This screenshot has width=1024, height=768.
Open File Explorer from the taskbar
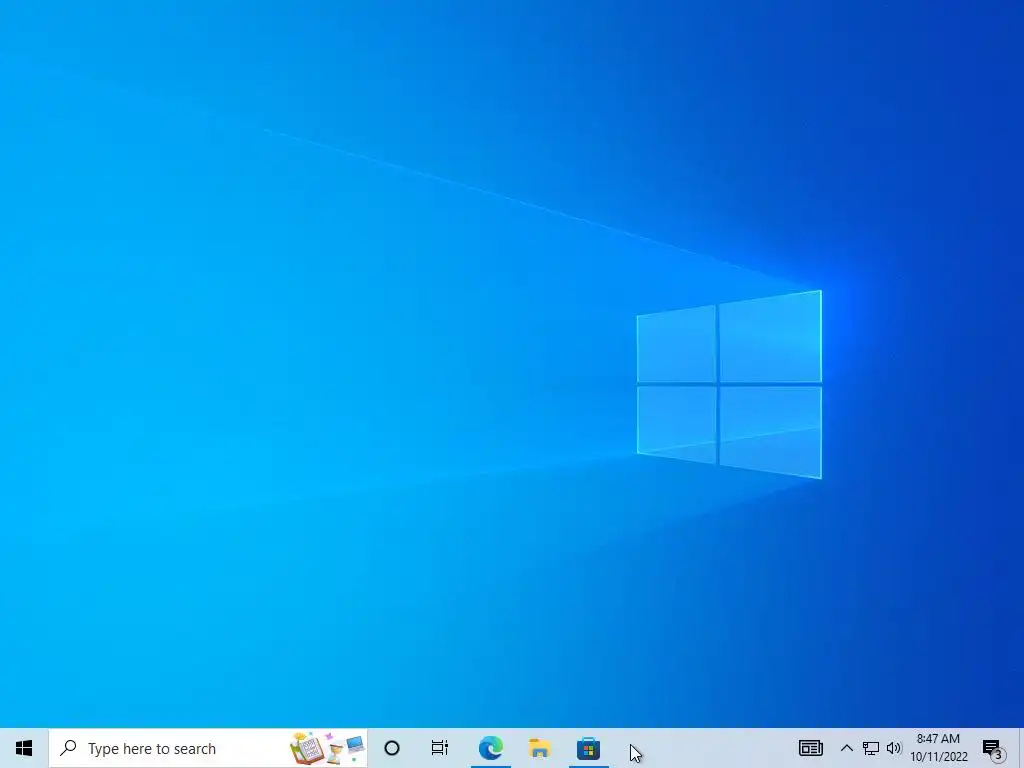click(539, 748)
